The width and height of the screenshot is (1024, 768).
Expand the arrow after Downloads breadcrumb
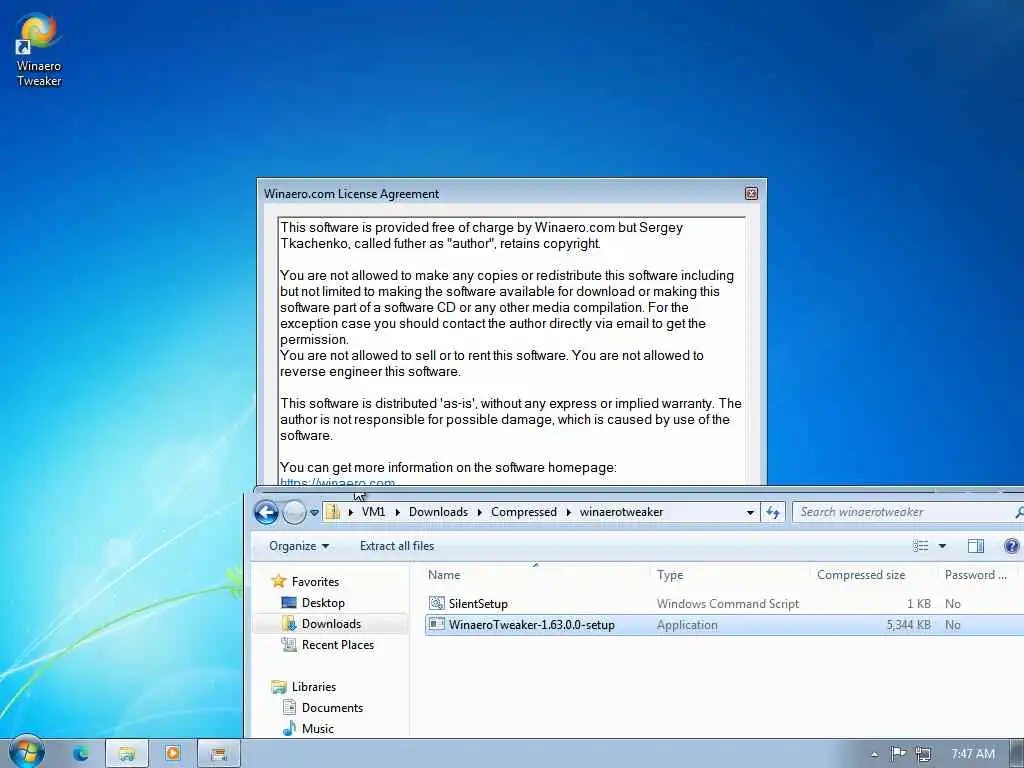pos(480,512)
